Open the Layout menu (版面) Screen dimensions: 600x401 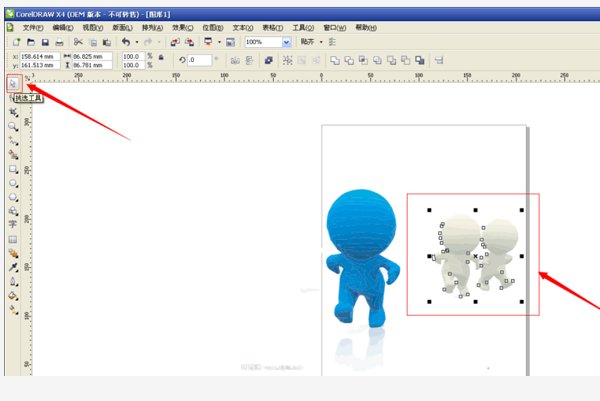(122, 28)
